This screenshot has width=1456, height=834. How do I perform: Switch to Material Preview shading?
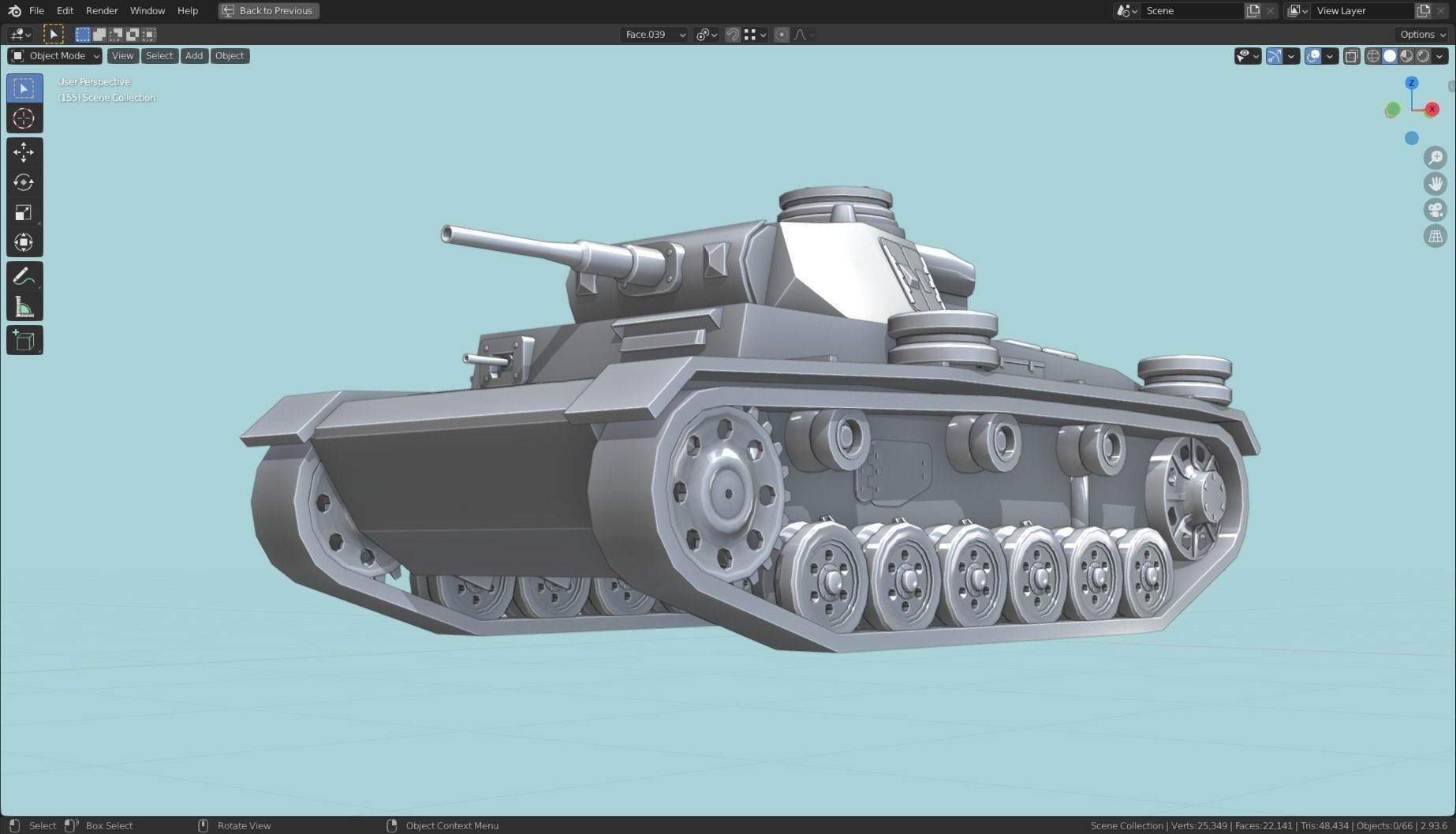[1406, 55]
